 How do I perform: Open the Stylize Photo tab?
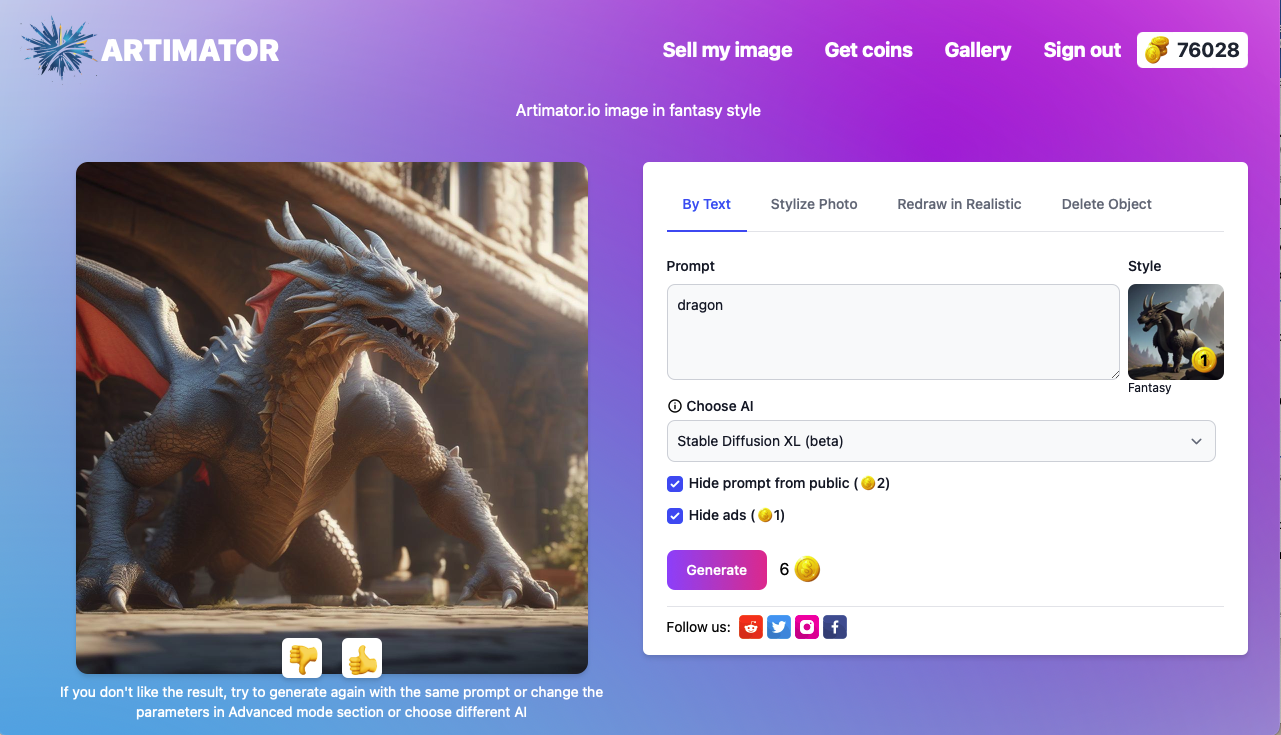pyautogui.click(x=813, y=204)
